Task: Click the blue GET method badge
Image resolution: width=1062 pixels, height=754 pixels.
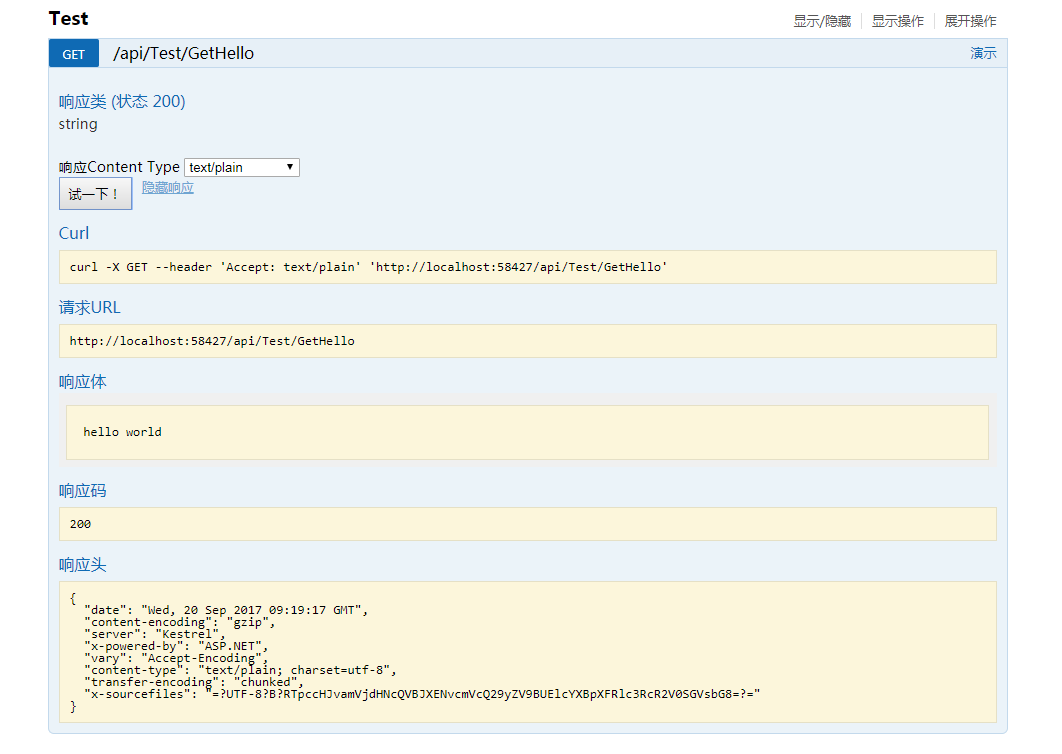Action: tap(74, 54)
